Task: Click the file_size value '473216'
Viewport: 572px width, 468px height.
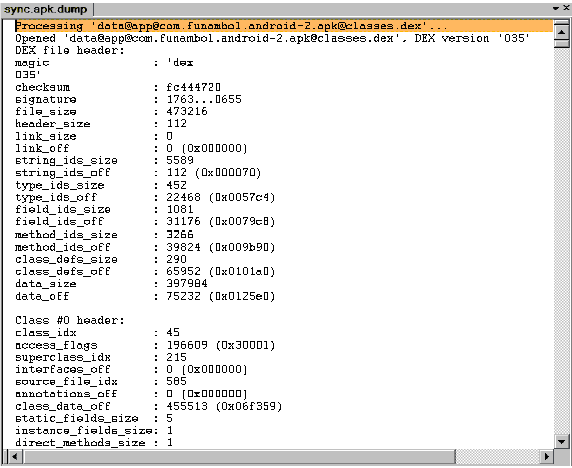Action: pos(187,111)
